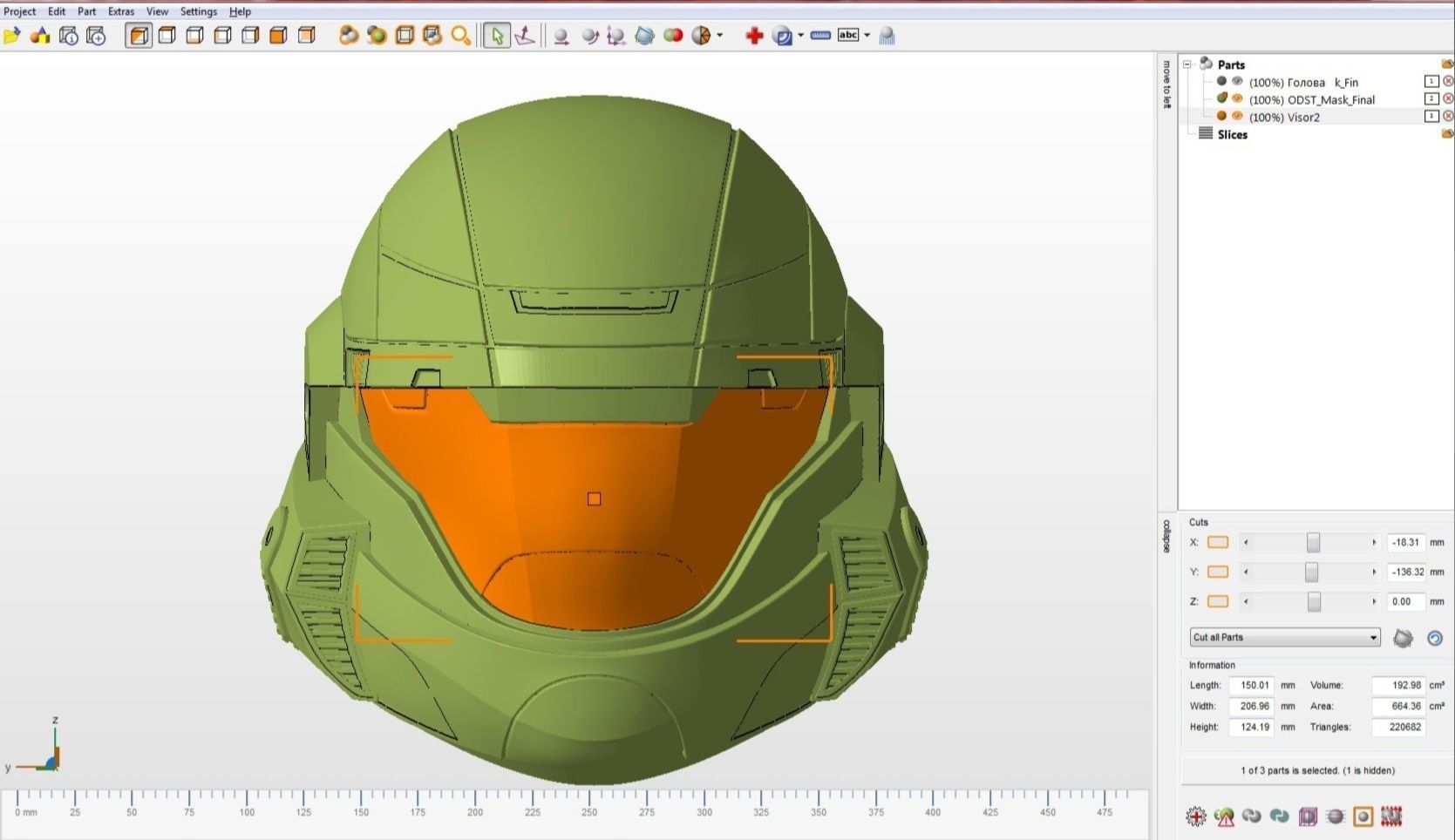This screenshot has width=1455, height=840.
Task: Click the zoom to all parts spheres icon
Action: [349, 36]
